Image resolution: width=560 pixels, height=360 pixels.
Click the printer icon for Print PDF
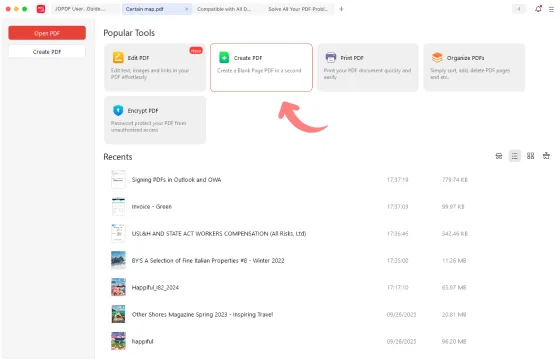pos(331,58)
